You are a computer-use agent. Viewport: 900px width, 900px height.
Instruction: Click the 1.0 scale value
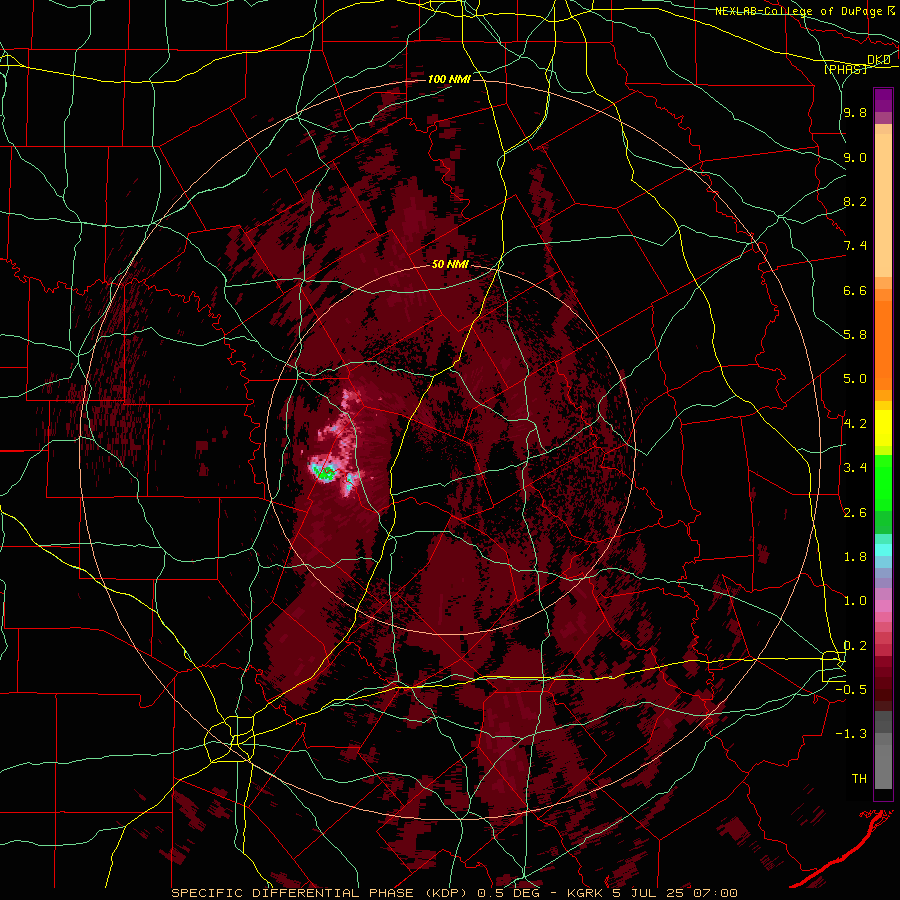855,601
